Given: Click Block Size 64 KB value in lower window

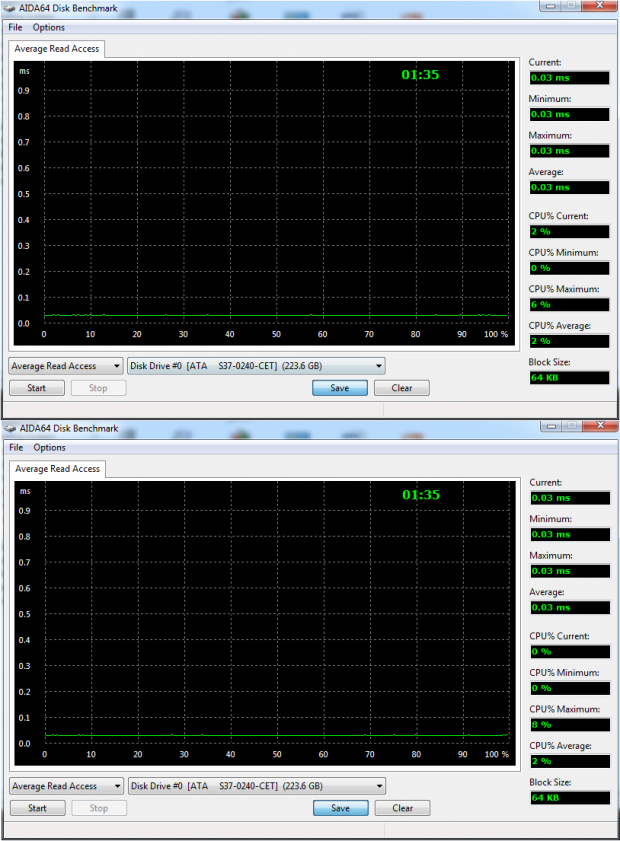Looking at the screenshot, I should 570,798.
